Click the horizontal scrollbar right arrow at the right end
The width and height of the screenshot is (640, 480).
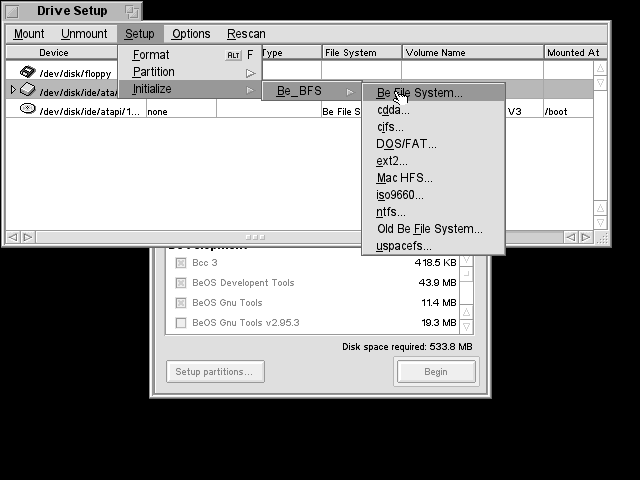click(586, 237)
